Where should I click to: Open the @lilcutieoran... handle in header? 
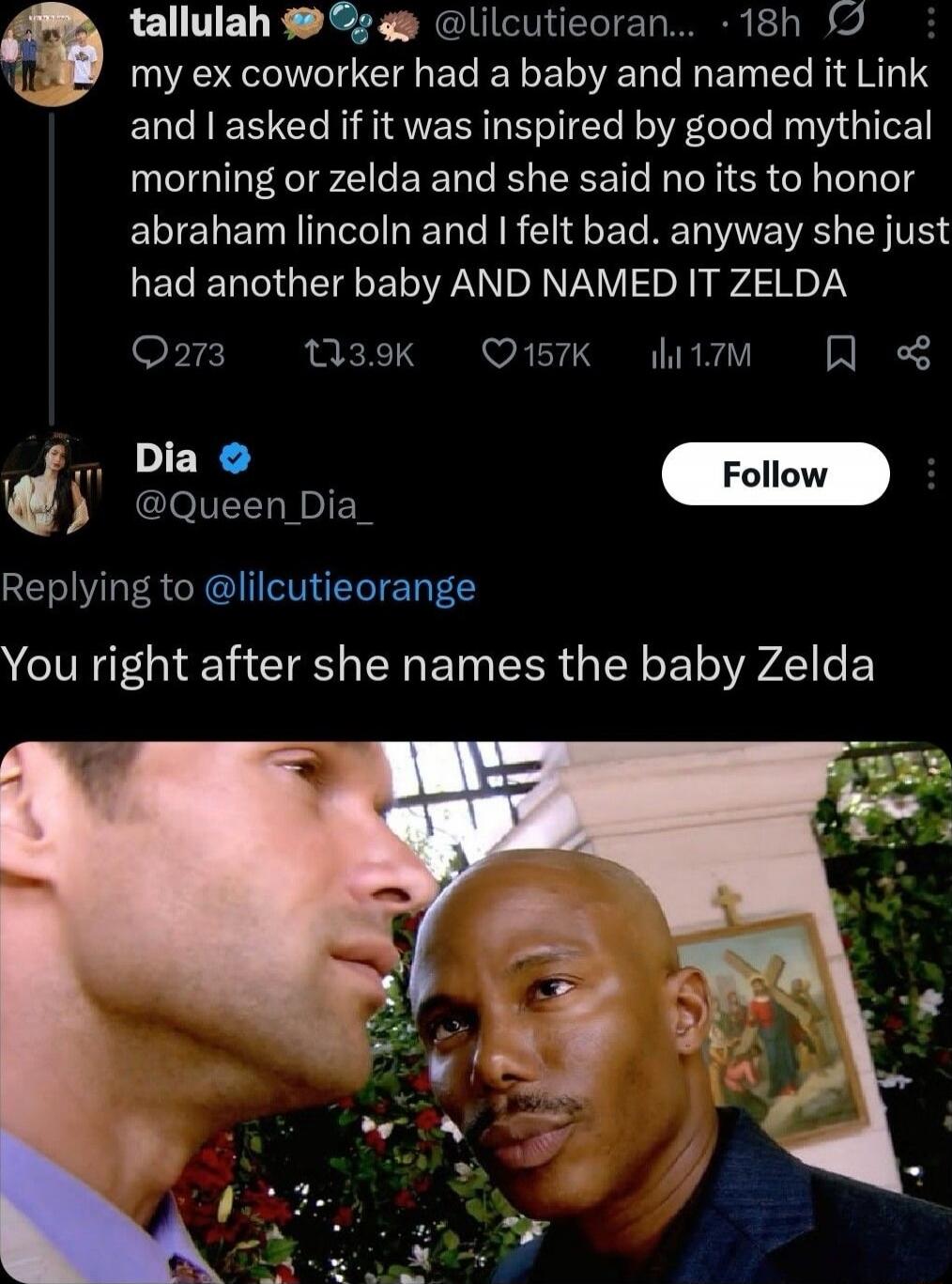click(564, 23)
